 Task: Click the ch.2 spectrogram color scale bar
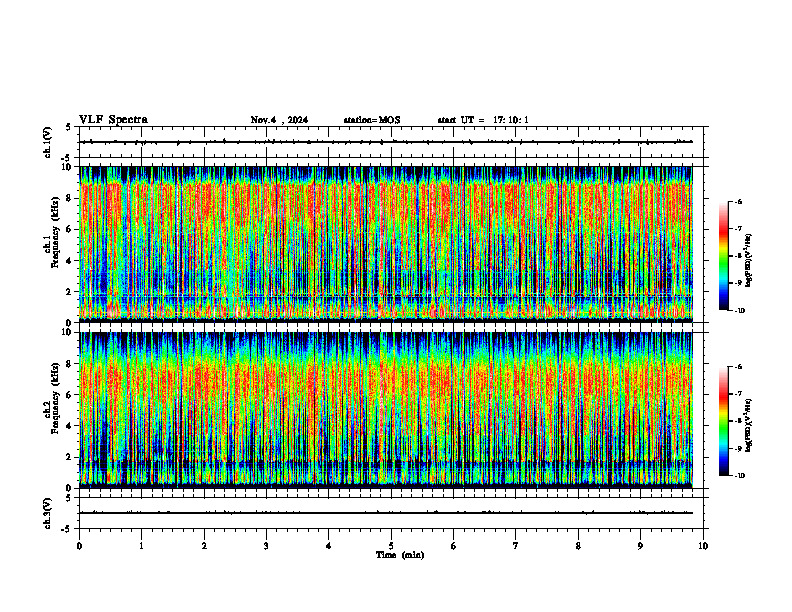click(x=723, y=421)
